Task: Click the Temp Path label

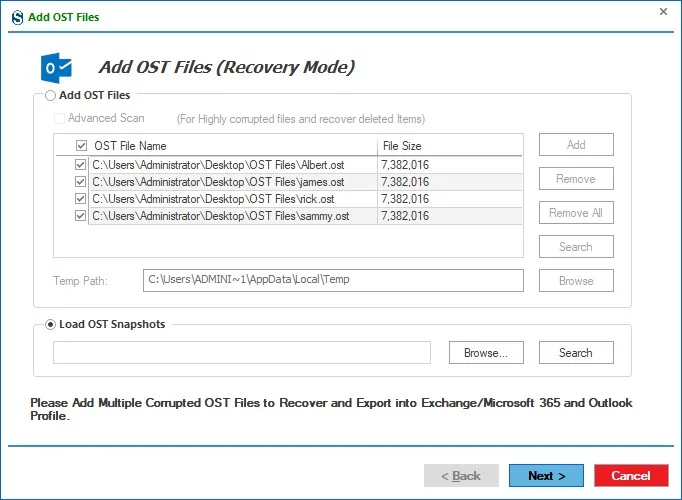Action: [80, 281]
